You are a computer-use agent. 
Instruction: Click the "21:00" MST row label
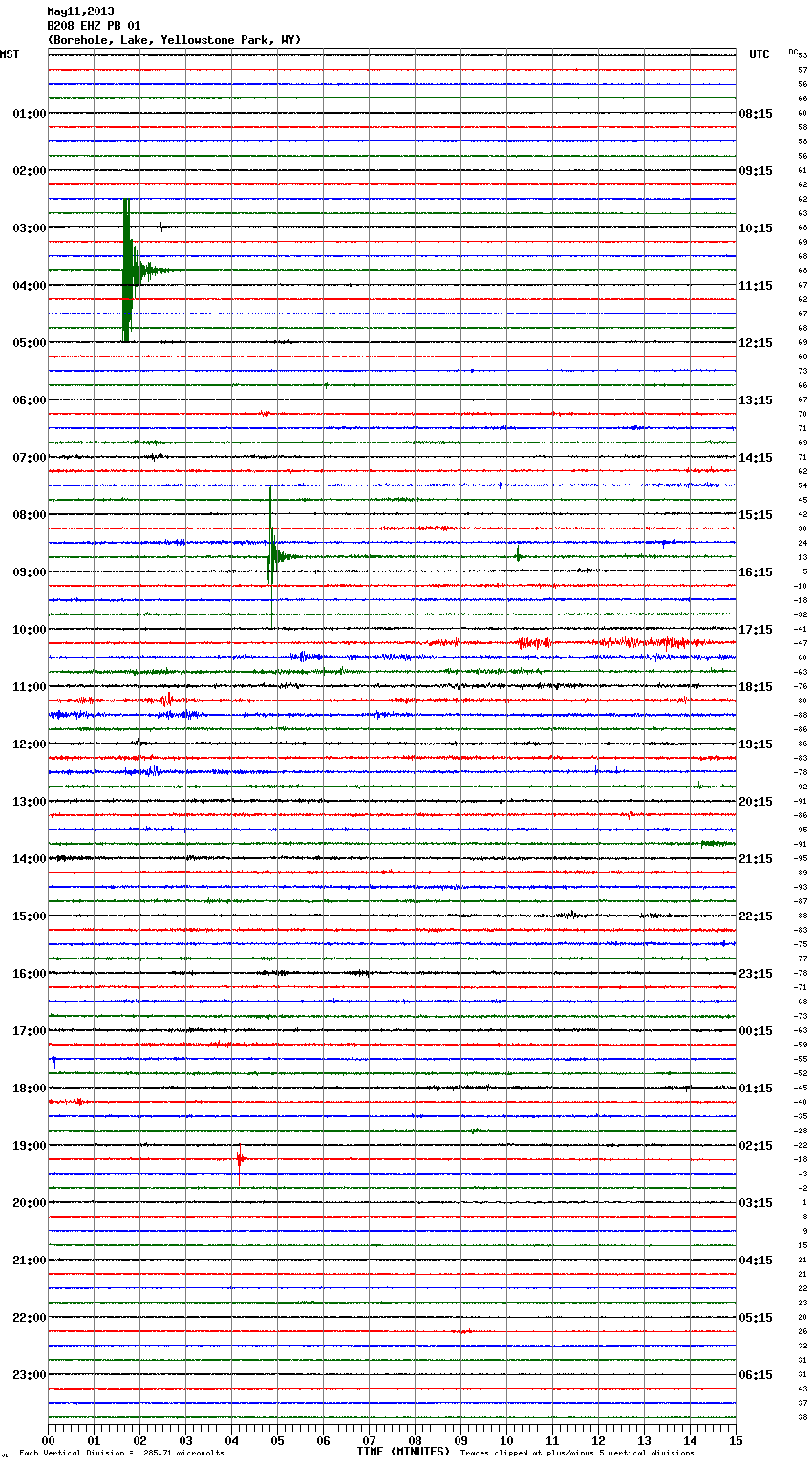(x=30, y=1261)
